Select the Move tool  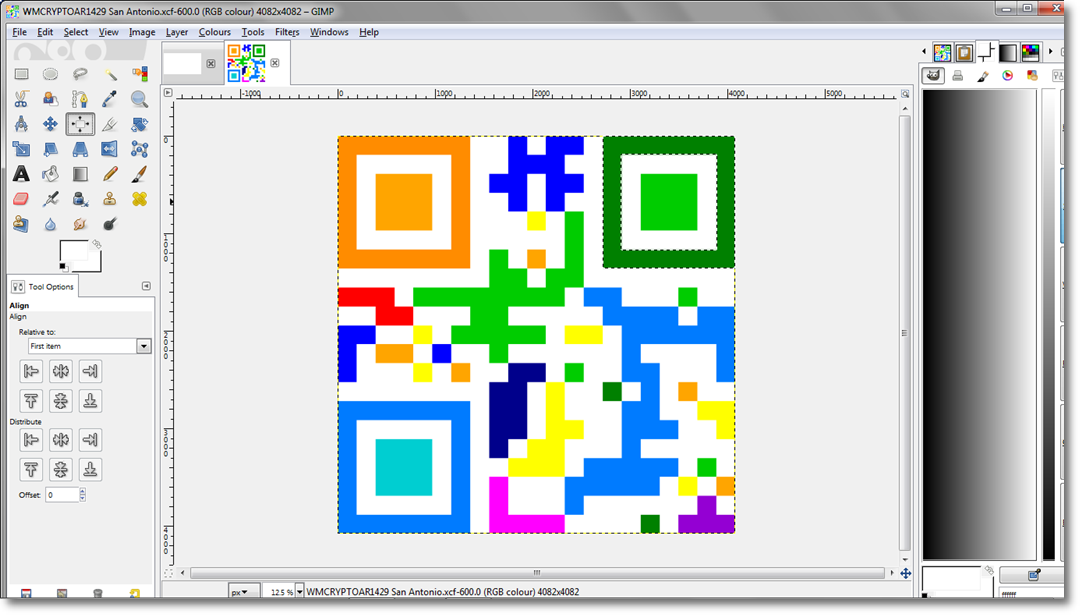click(x=50, y=124)
